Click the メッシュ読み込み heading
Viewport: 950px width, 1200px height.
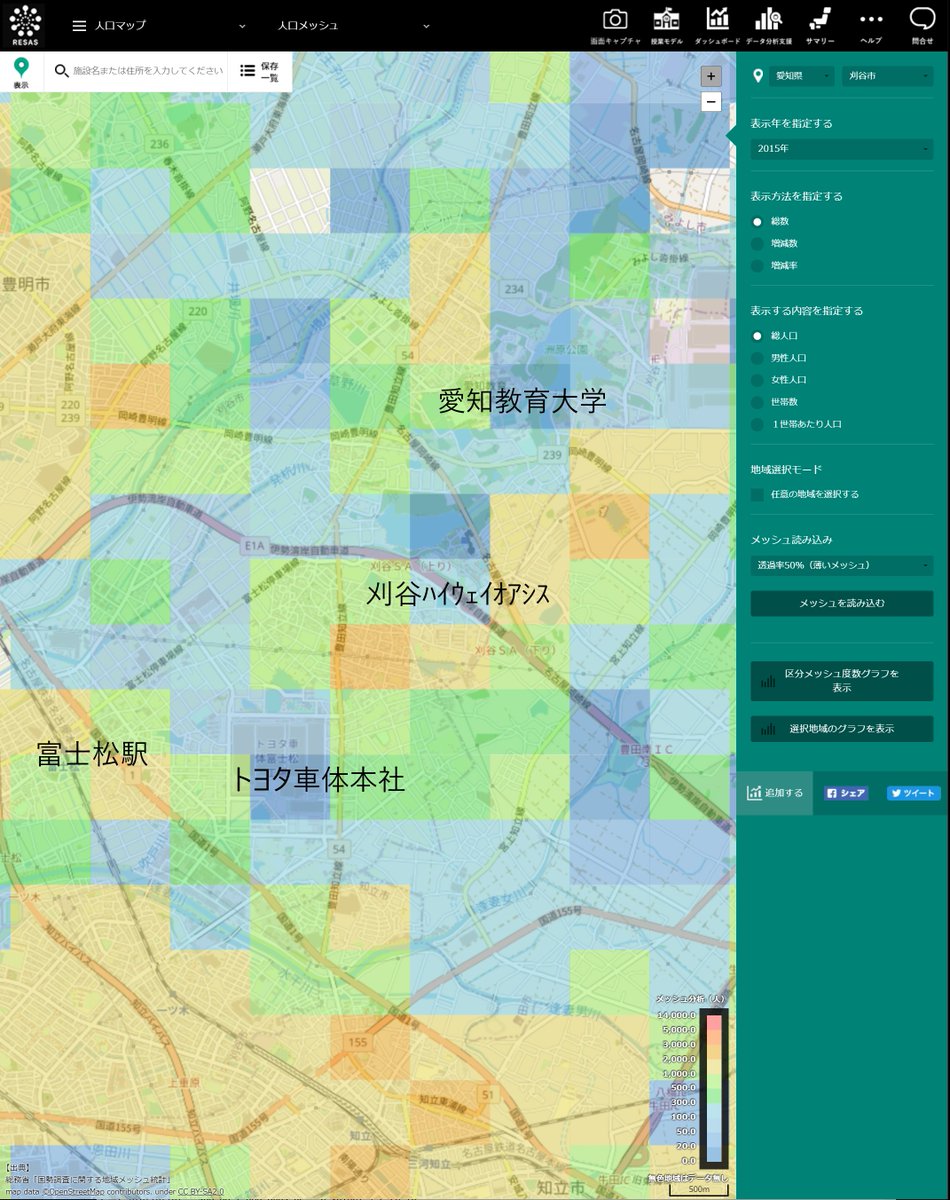click(792, 540)
